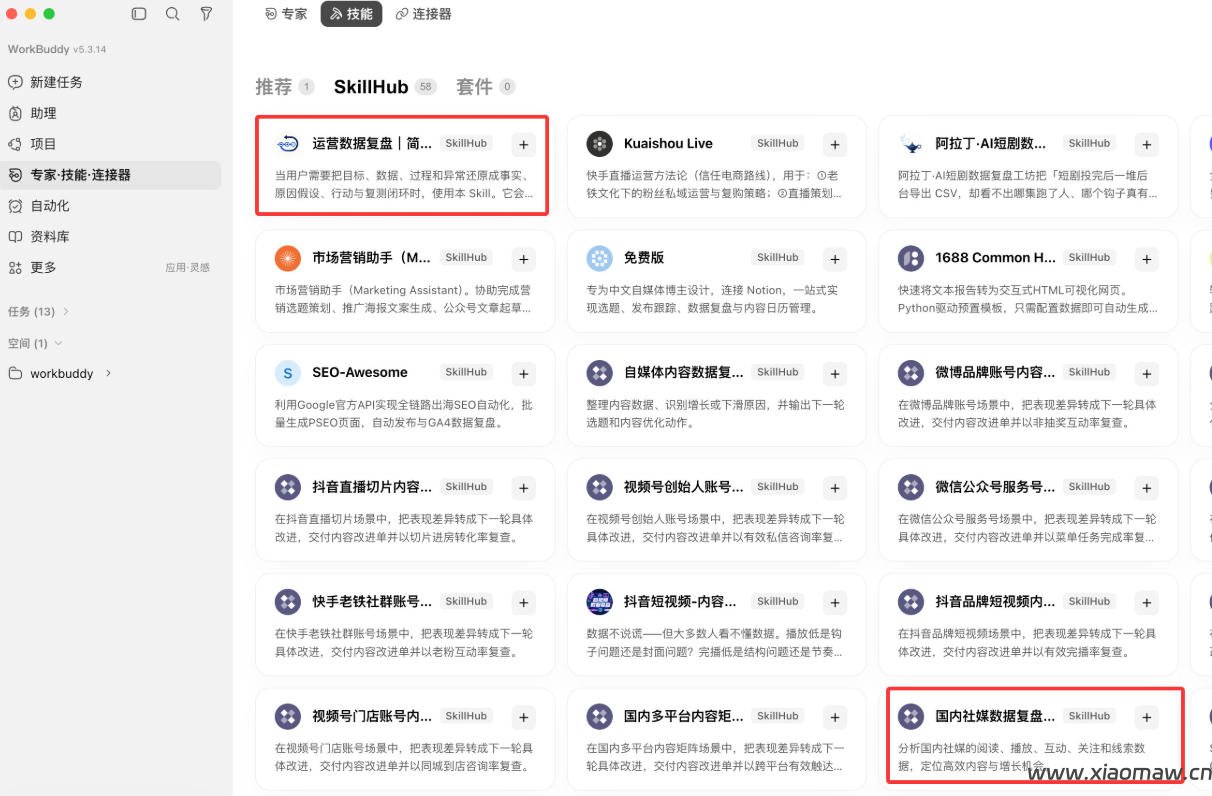Add 阿拉丁·AI短剧数 skill with plus
The image size is (1212, 796).
pos(1147,145)
